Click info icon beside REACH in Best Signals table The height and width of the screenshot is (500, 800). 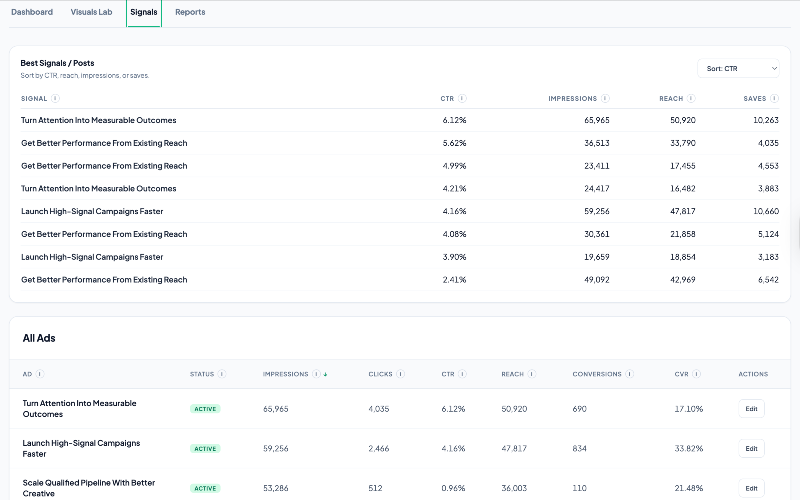click(692, 98)
